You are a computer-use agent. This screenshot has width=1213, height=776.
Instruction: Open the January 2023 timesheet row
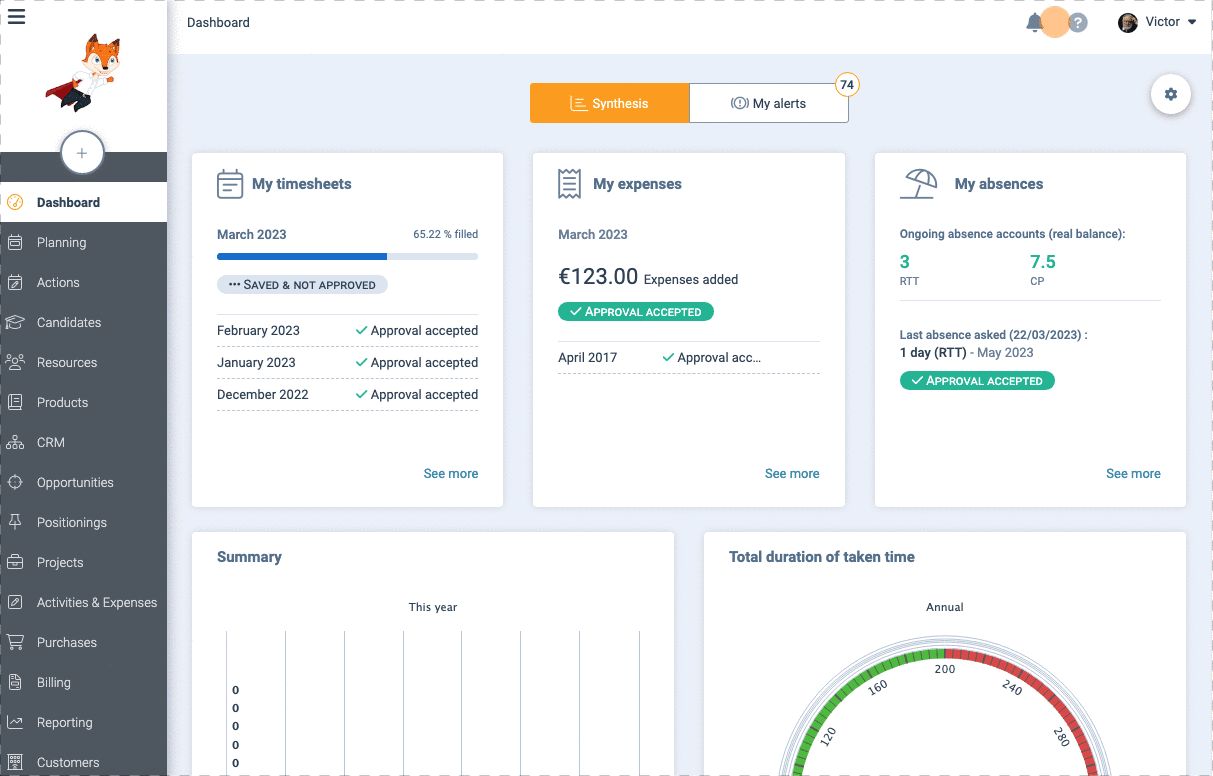(x=347, y=363)
